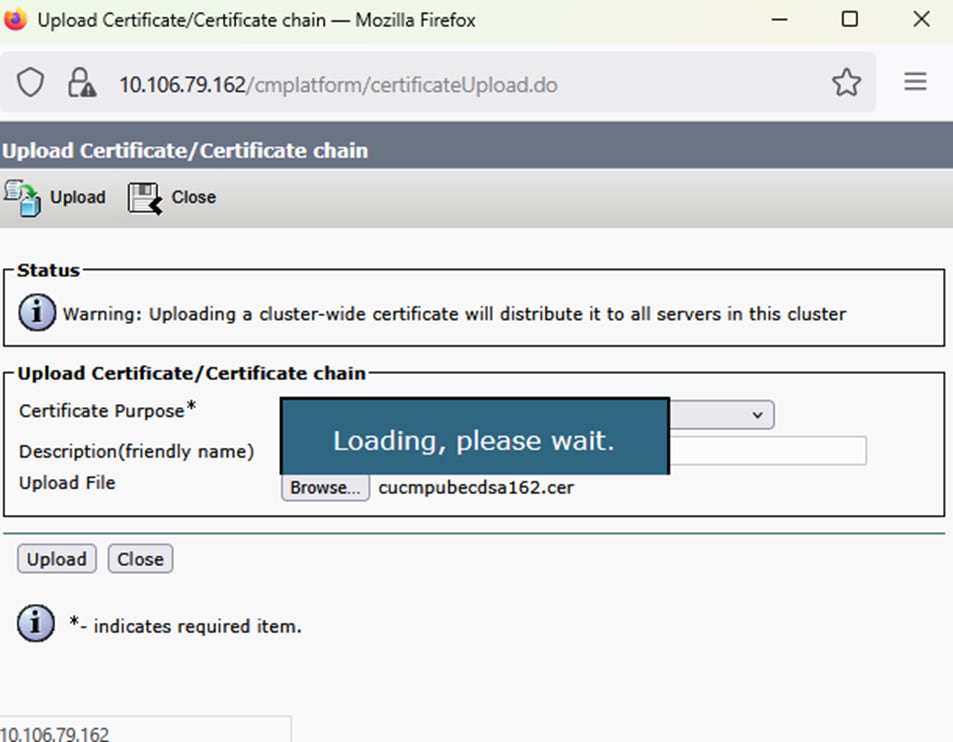Click the Upload Certificate/Certificate chain page header
The width and height of the screenshot is (953, 742).
[x=185, y=150]
